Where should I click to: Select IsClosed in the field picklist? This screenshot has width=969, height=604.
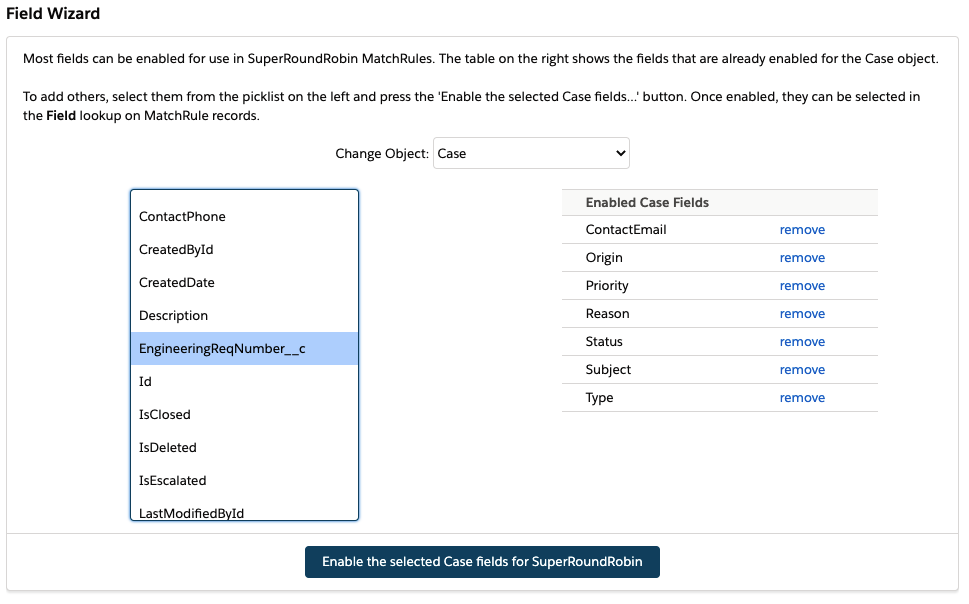244,414
